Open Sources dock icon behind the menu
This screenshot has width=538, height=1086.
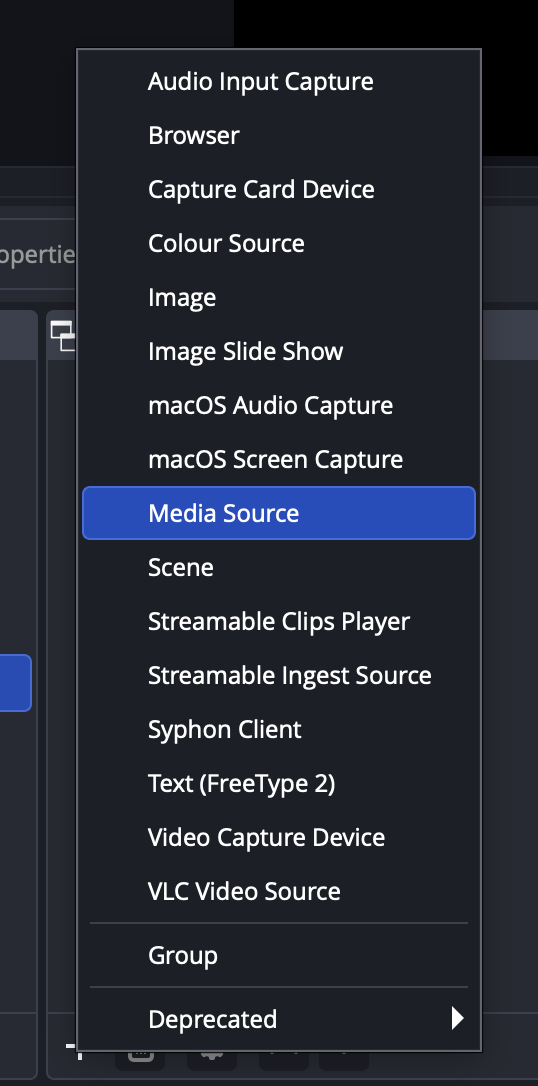click(63, 336)
